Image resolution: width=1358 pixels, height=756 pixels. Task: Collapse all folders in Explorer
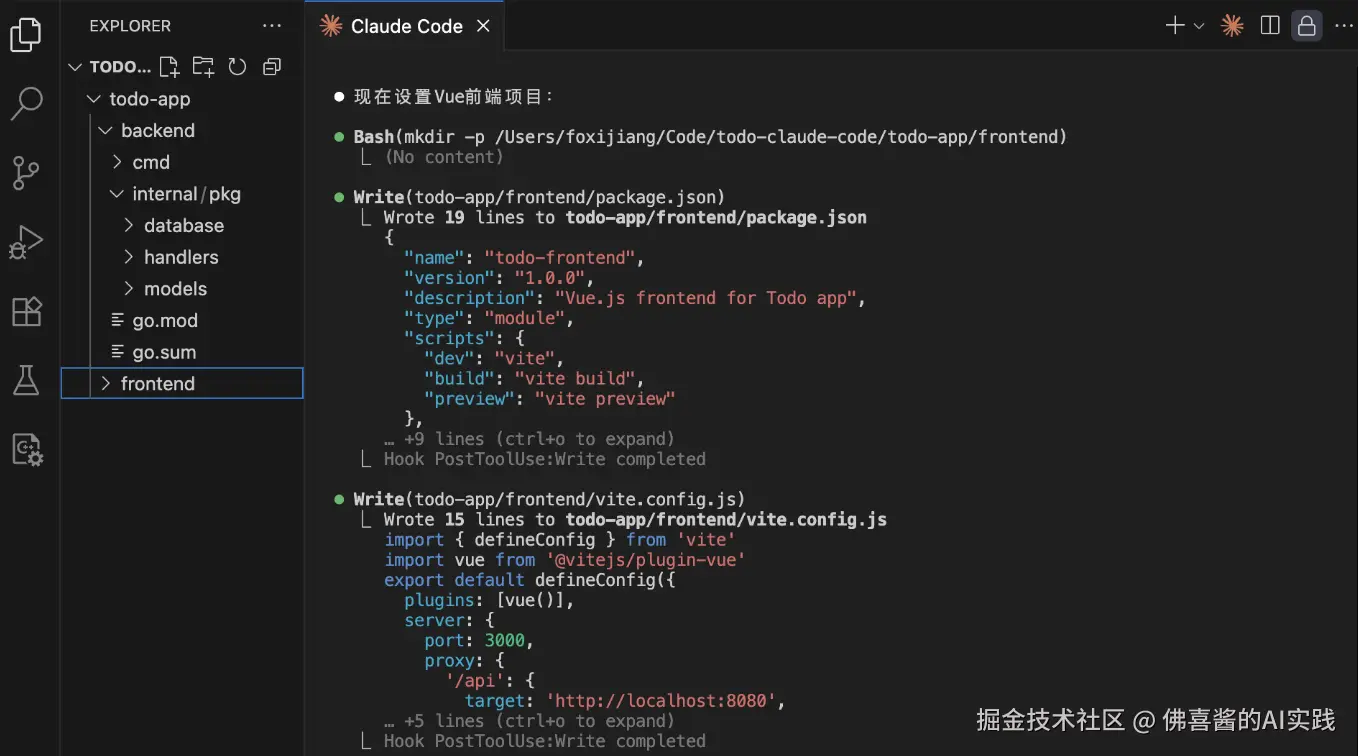click(x=271, y=67)
